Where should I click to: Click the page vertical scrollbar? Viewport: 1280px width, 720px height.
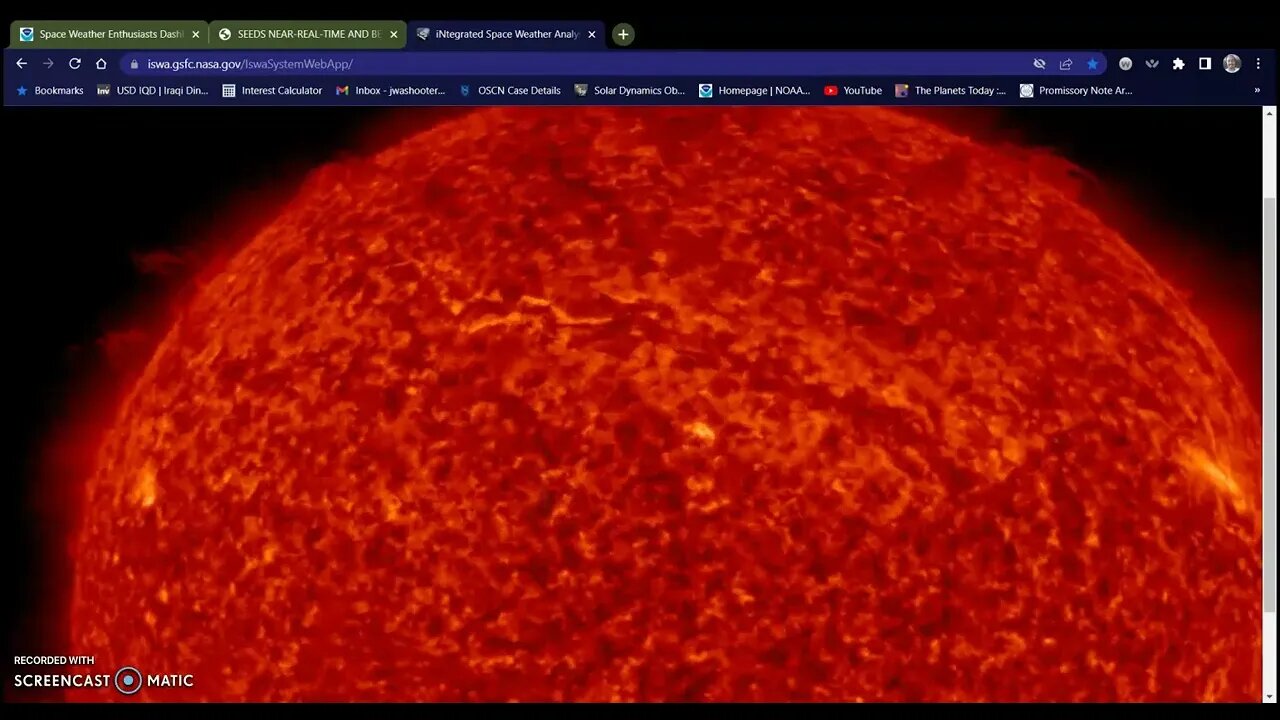coord(1270,405)
